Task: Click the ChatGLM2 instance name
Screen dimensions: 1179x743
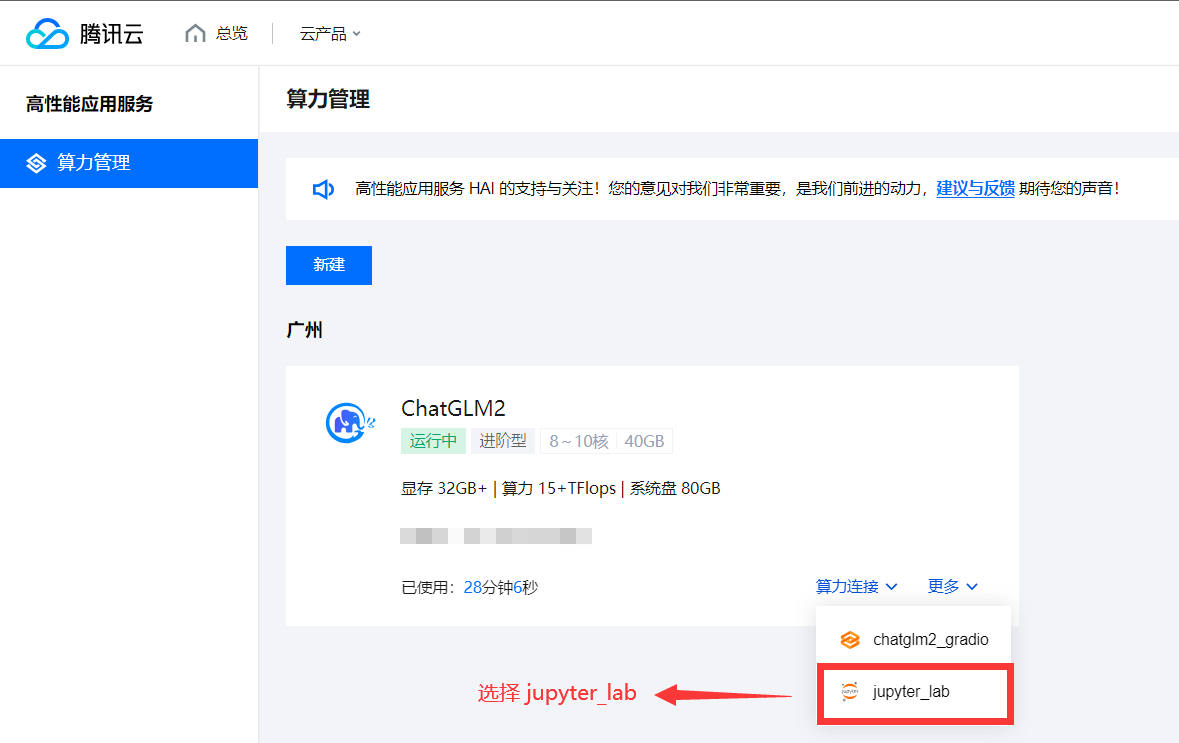Action: [x=453, y=408]
